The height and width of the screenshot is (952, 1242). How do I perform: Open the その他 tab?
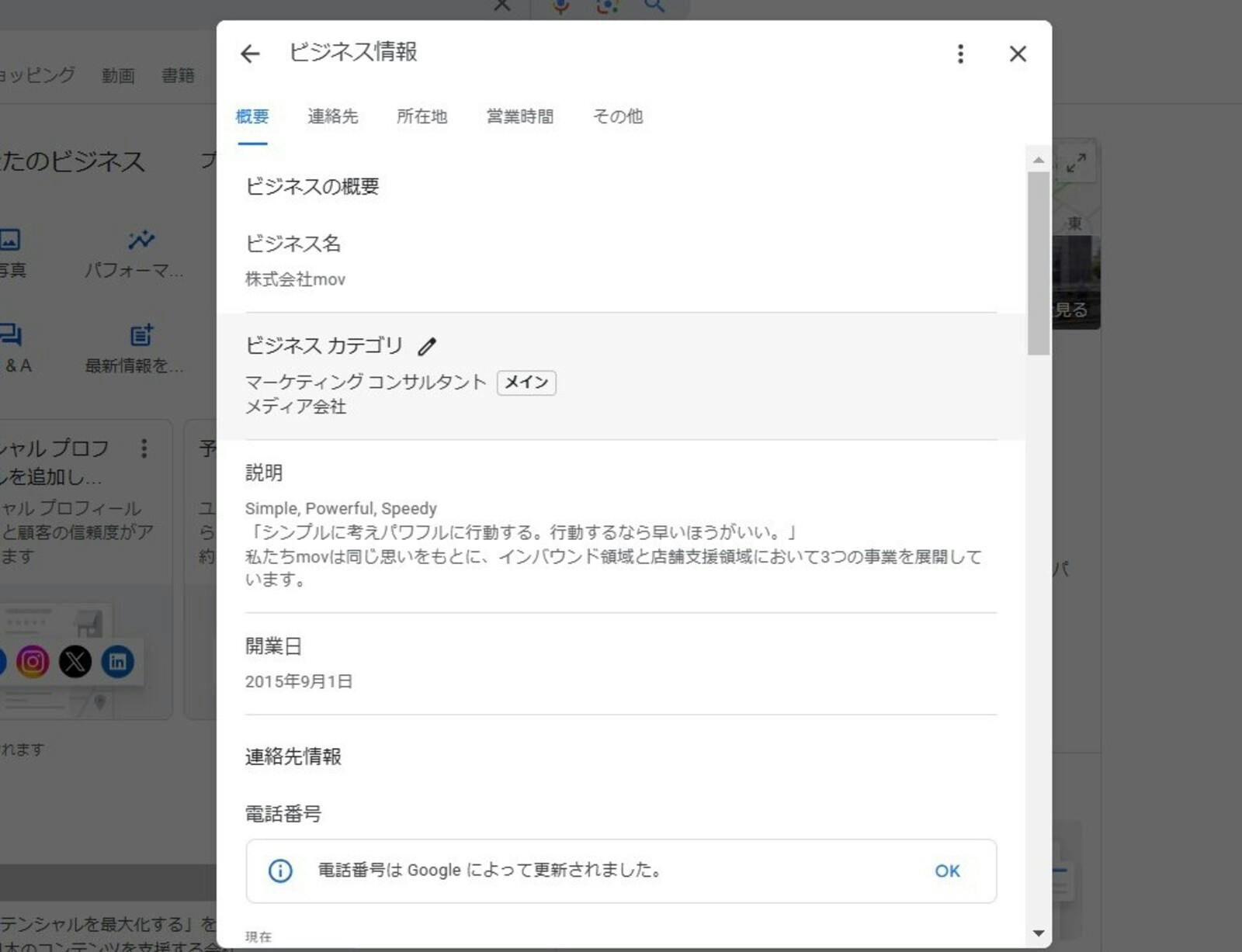pyautogui.click(x=618, y=116)
